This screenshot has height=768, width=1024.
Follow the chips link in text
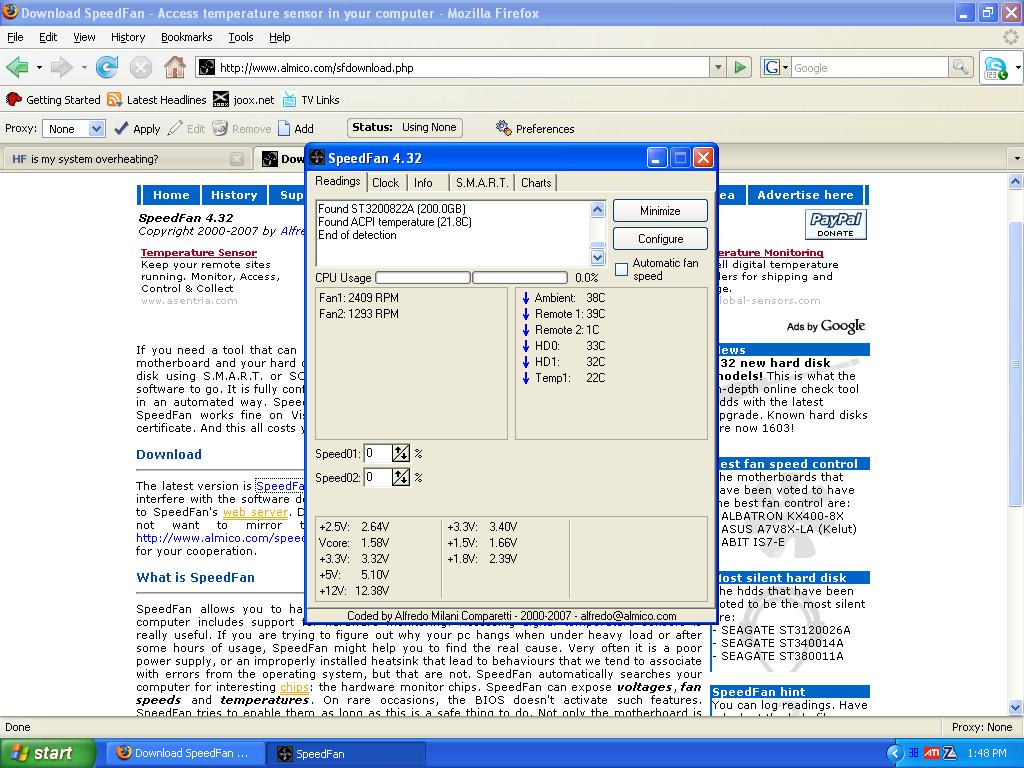click(294, 687)
